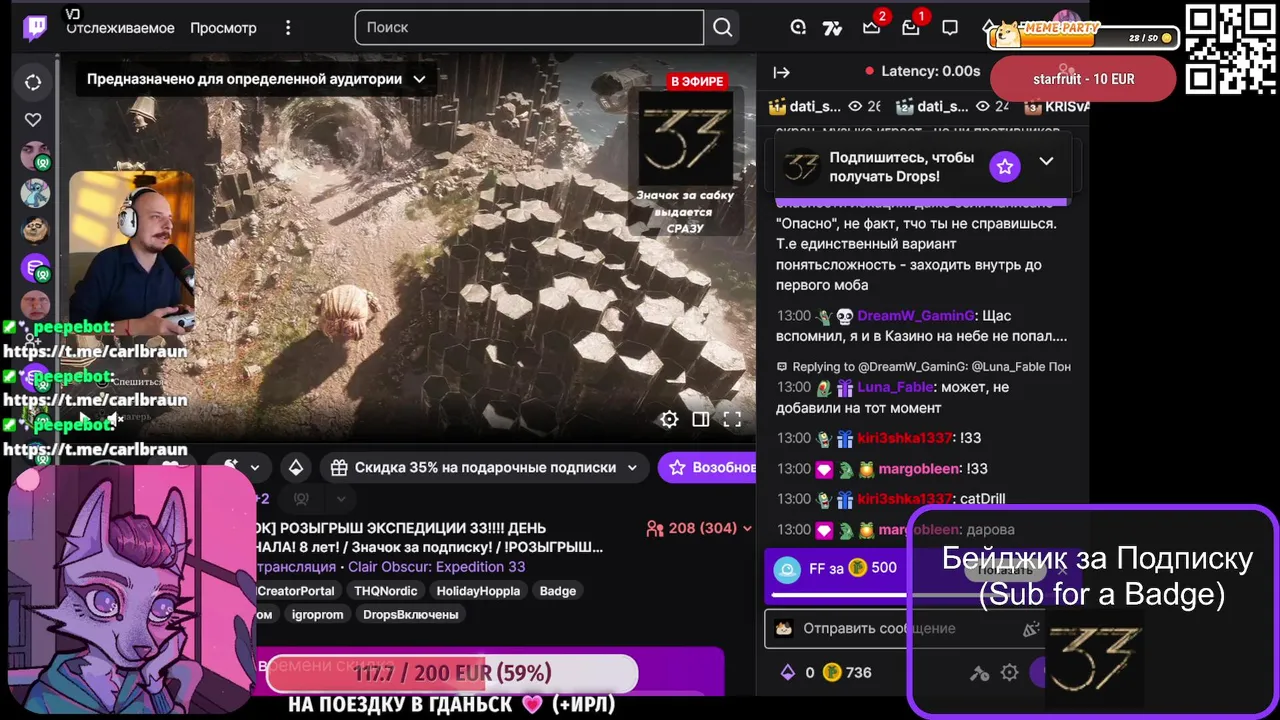This screenshot has width=1280, height=720.
Task: Click streamer webcam overlay
Action: [131, 253]
